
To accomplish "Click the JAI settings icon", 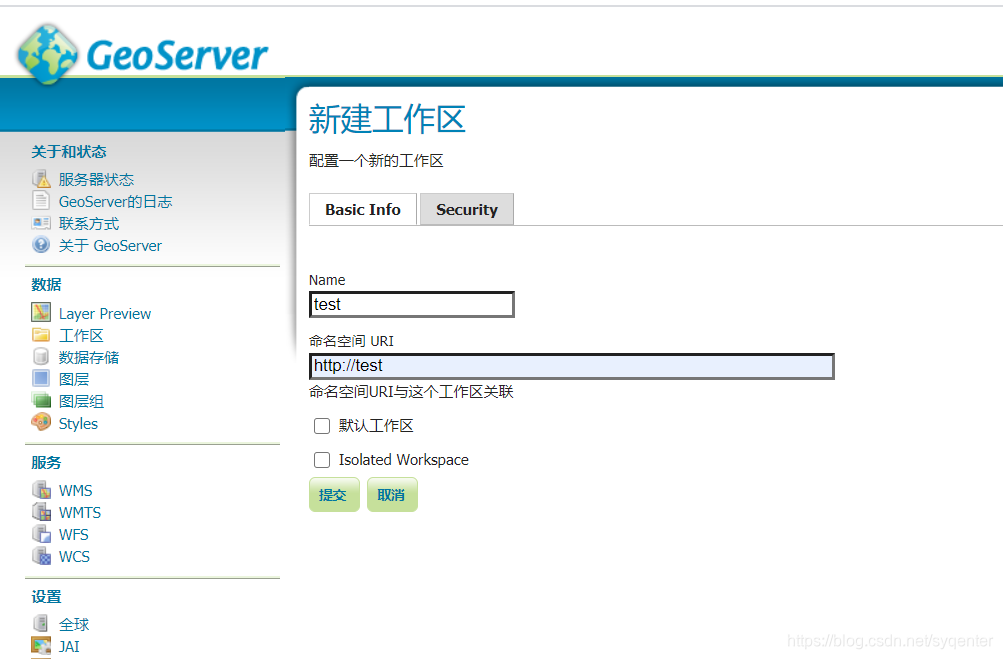I will point(41,646).
